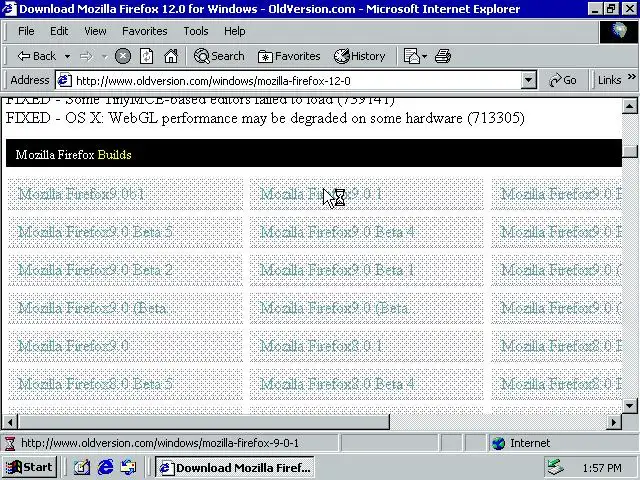Click the Internet security zone globe icon
Image resolution: width=640 pixels, height=480 pixels.
pyautogui.click(x=498, y=443)
